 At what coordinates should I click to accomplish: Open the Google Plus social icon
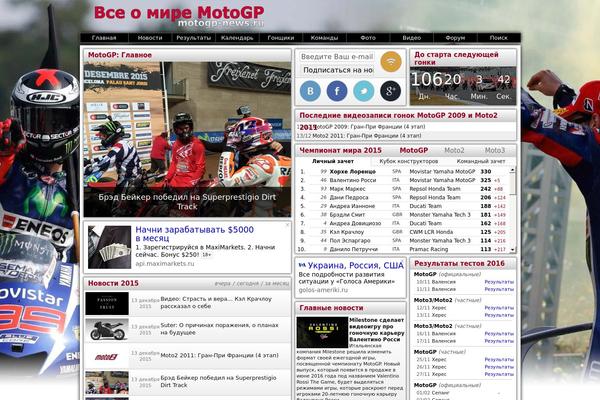[x=390, y=91]
